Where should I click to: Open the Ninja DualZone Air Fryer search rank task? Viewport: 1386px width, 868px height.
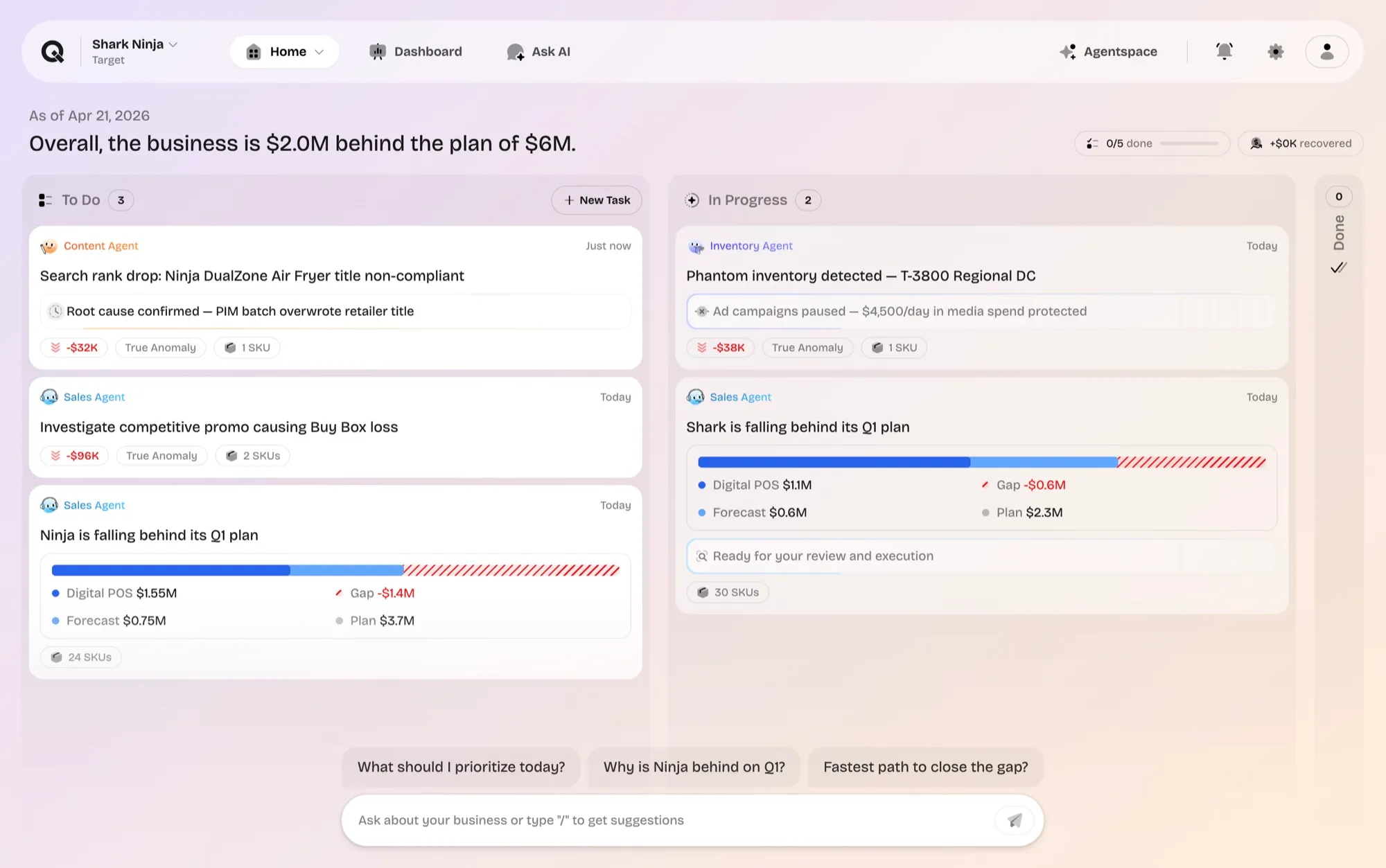[x=252, y=276]
